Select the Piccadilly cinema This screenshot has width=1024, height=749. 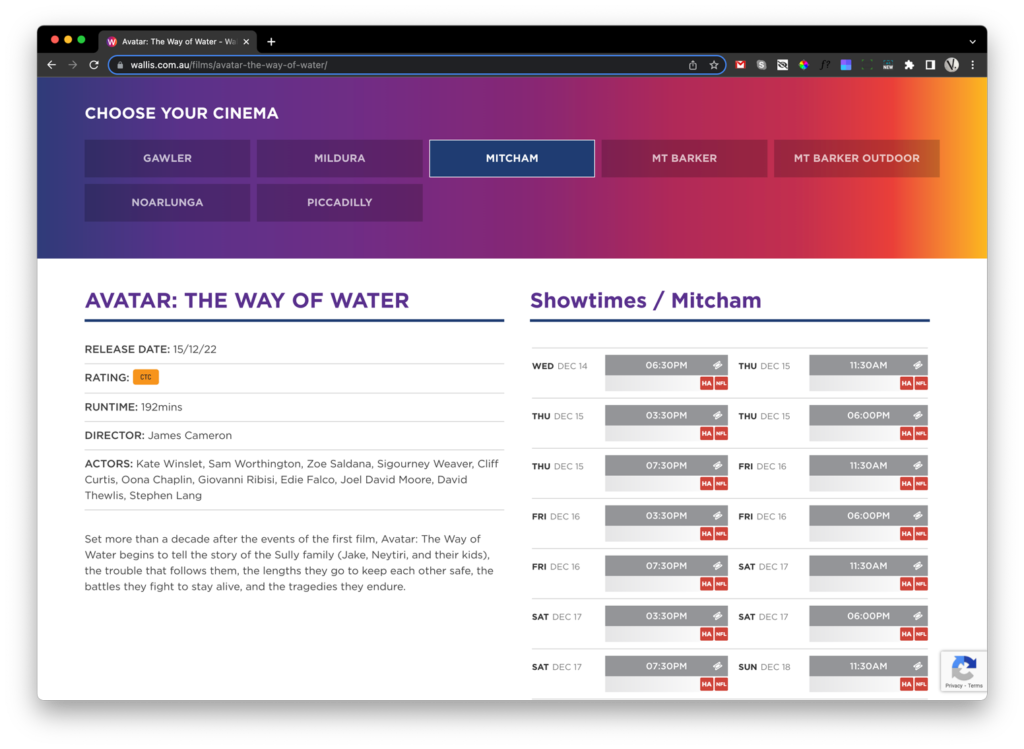point(340,202)
